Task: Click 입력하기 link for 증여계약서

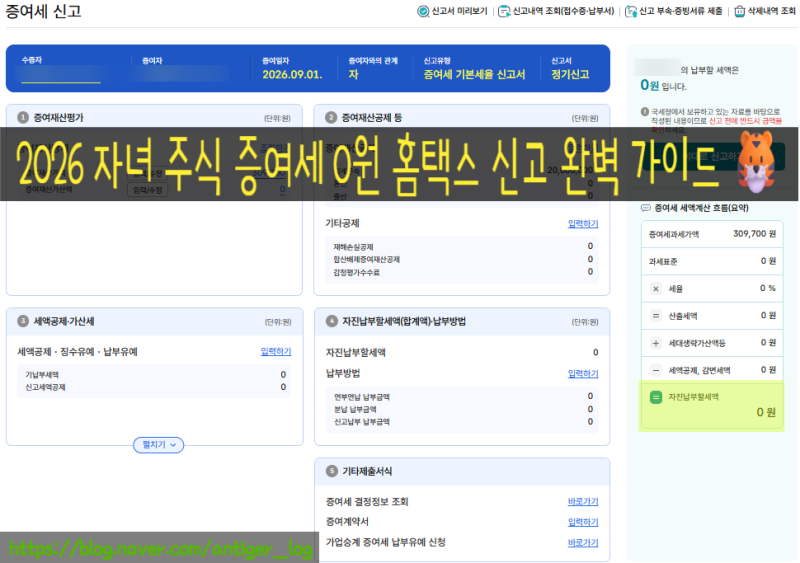Action: (583, 522)
